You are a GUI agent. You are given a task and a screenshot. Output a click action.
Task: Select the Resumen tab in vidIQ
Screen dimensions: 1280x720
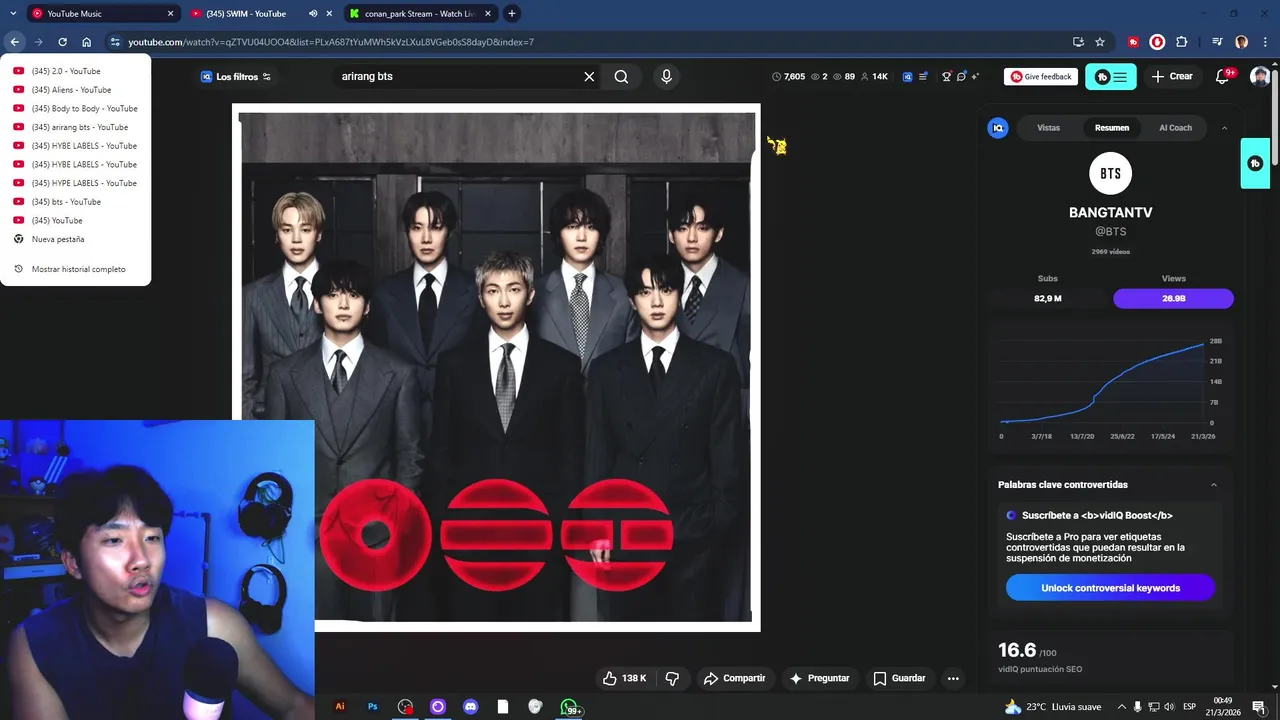point(1111,128)
